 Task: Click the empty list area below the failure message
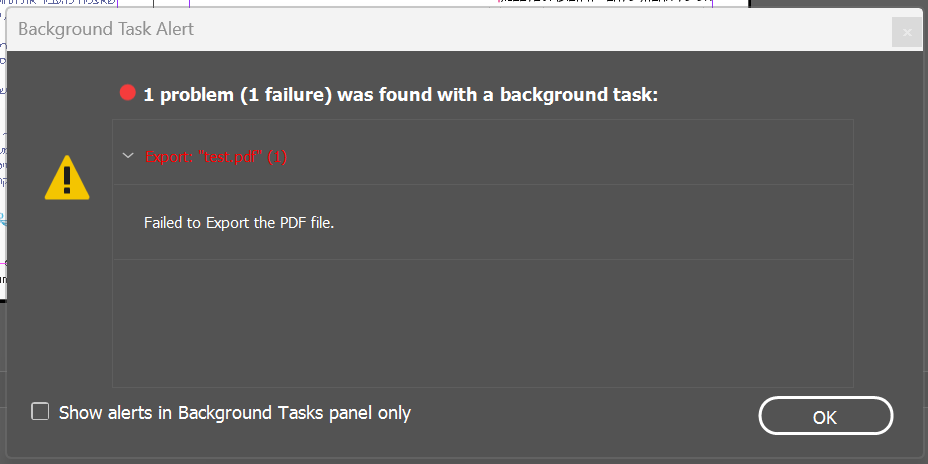482,322
